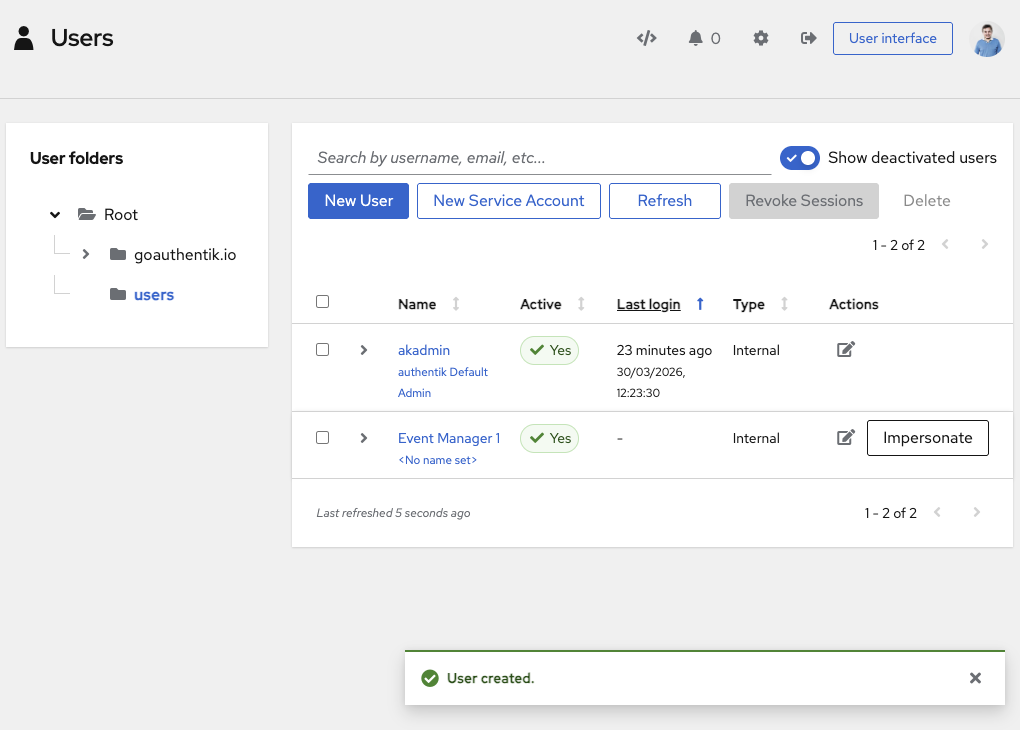Sort users by Last login arrow

tap(700, 304)
